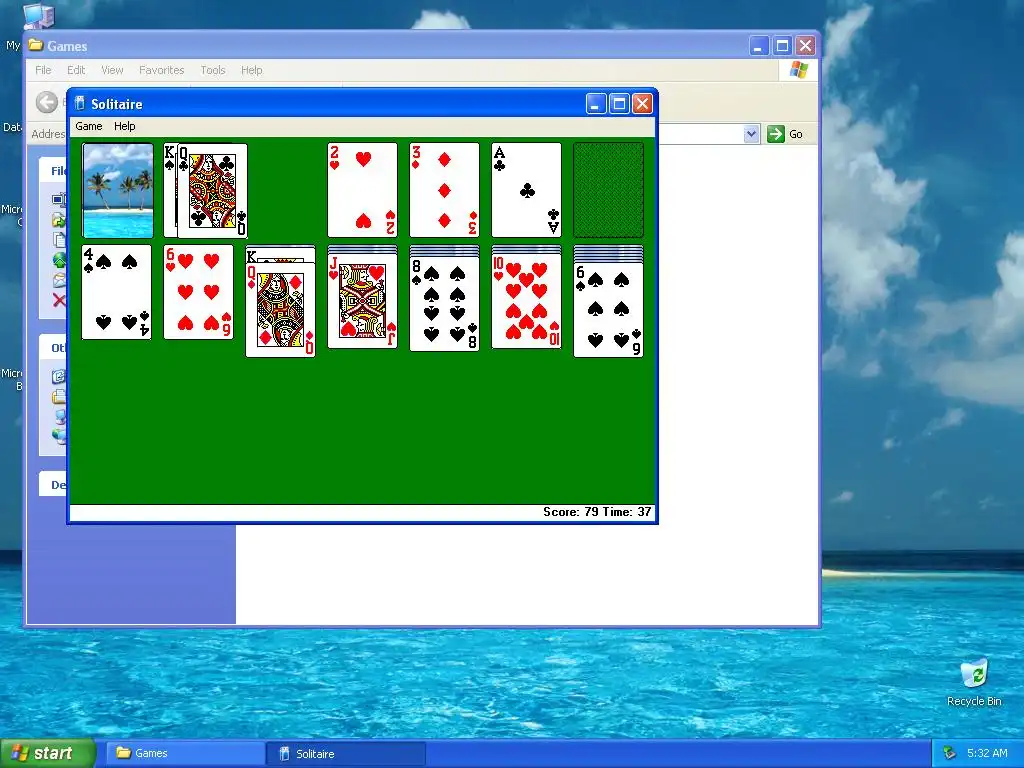Maximize the Solitaire window
The image size is (1024, 768).
(619, 103)
